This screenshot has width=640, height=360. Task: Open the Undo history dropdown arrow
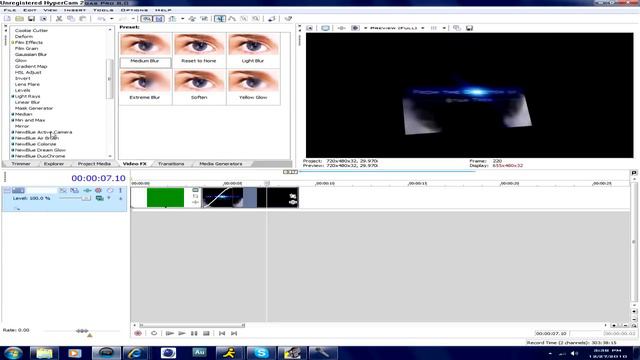(x=111, y=19)
